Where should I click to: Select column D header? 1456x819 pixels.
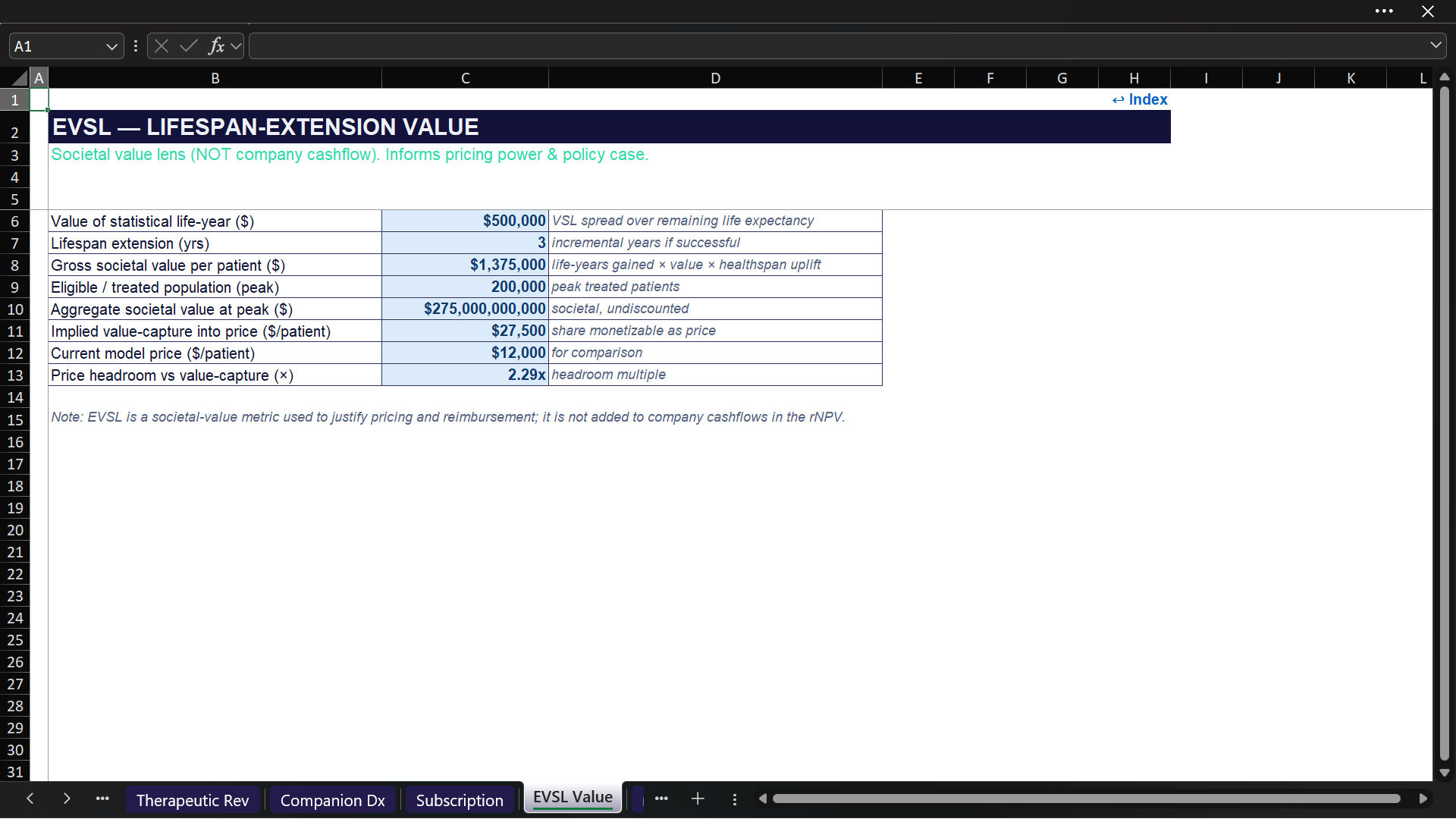coord(715,78)
